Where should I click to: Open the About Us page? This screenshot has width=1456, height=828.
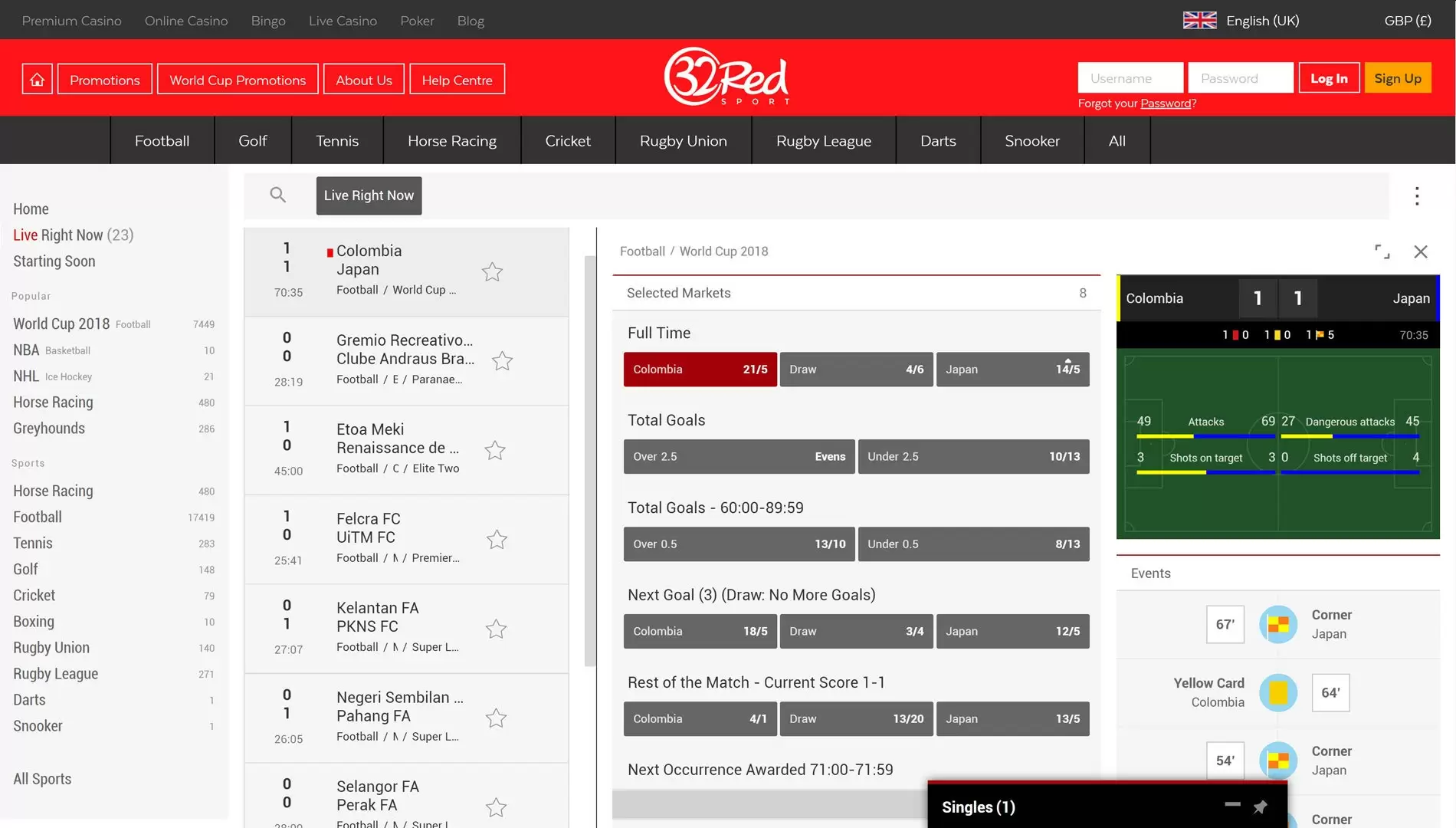click(x=364, y=80)
